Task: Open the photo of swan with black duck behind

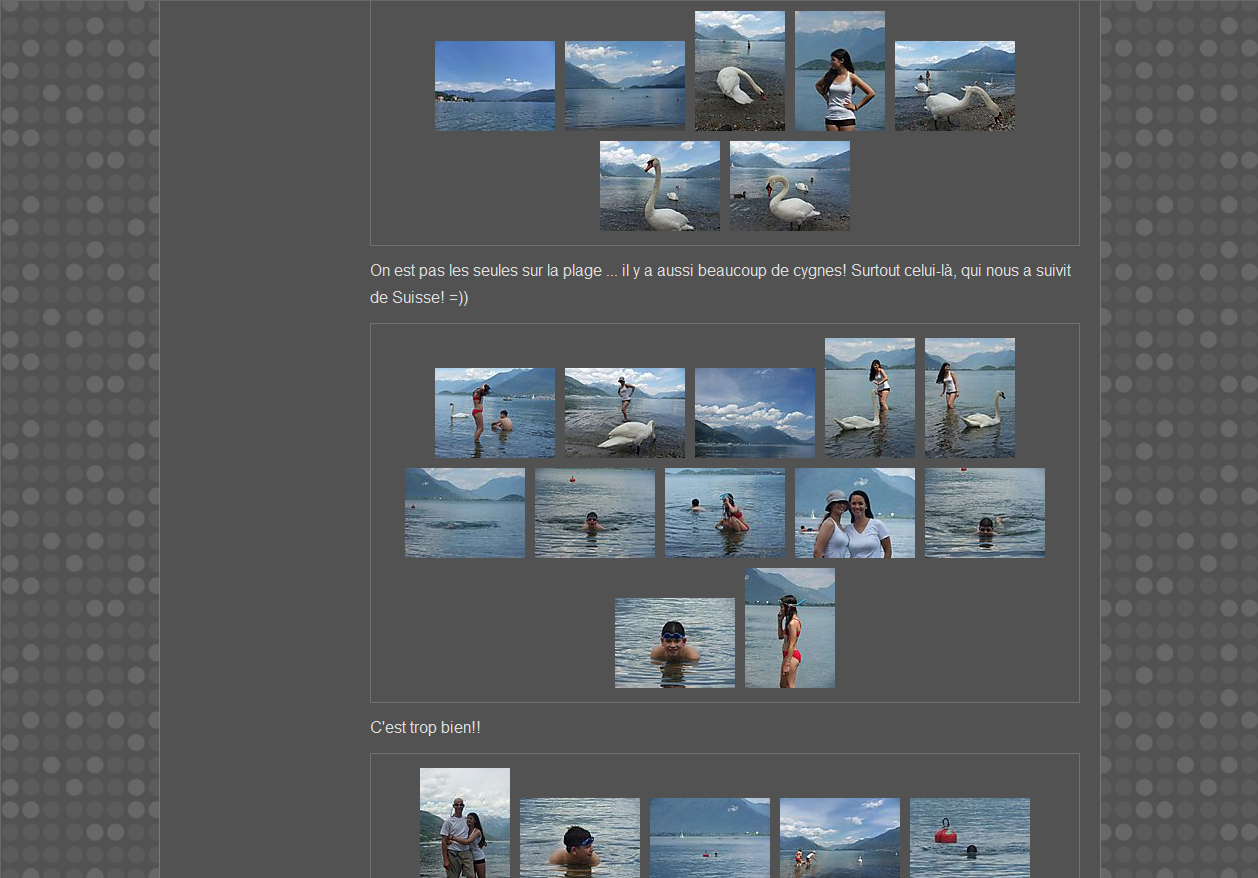Action: 789,186
